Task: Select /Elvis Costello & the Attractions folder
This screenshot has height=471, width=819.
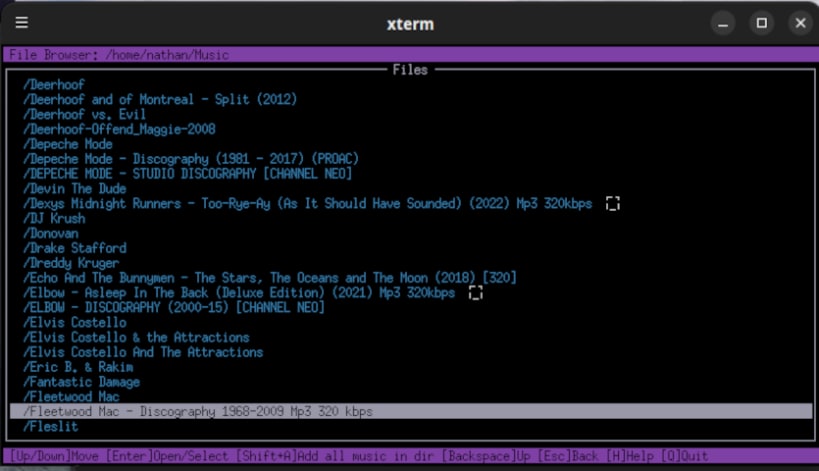Action: [136, 337]
